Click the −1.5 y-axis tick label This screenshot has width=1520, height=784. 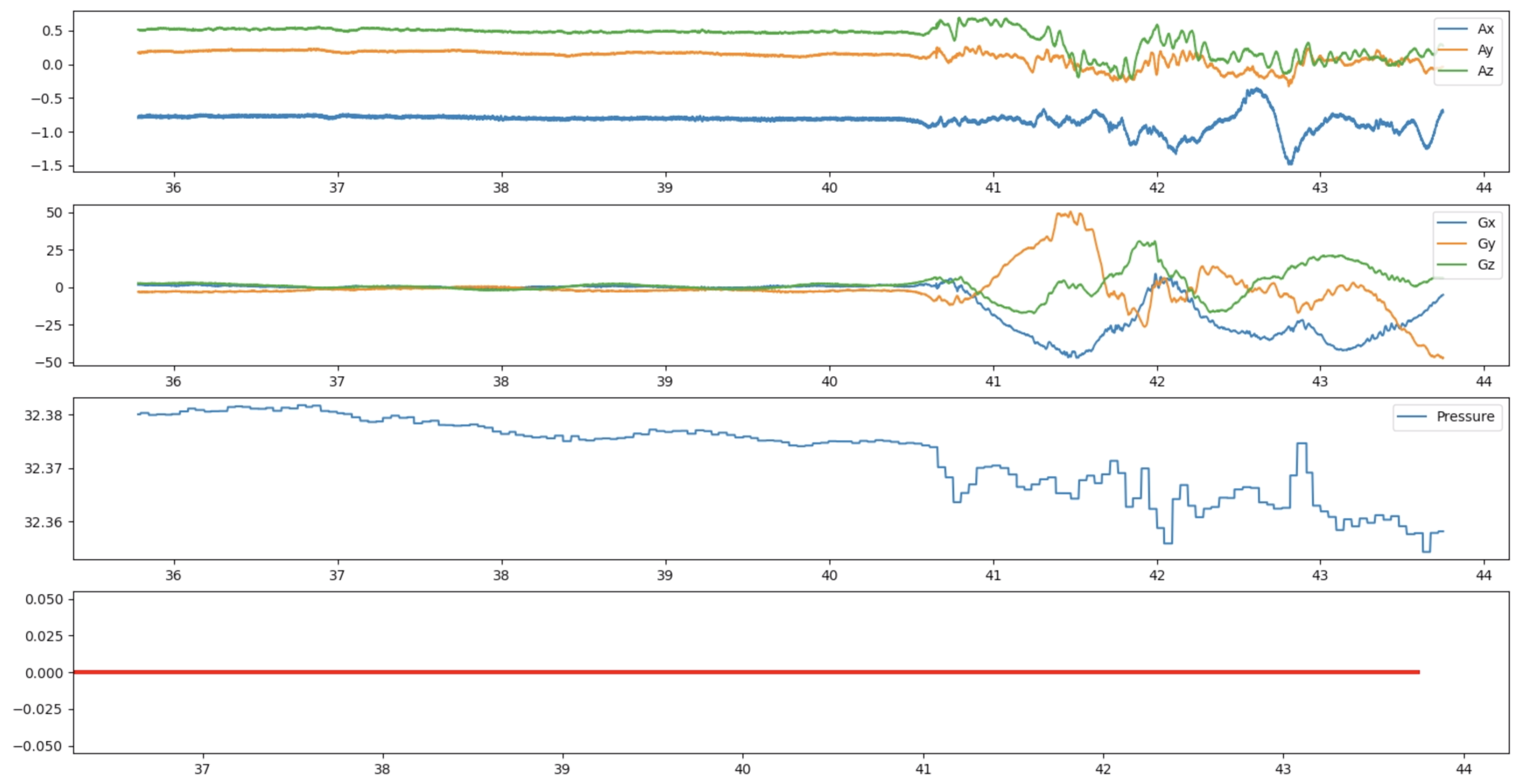click(46, 166)
